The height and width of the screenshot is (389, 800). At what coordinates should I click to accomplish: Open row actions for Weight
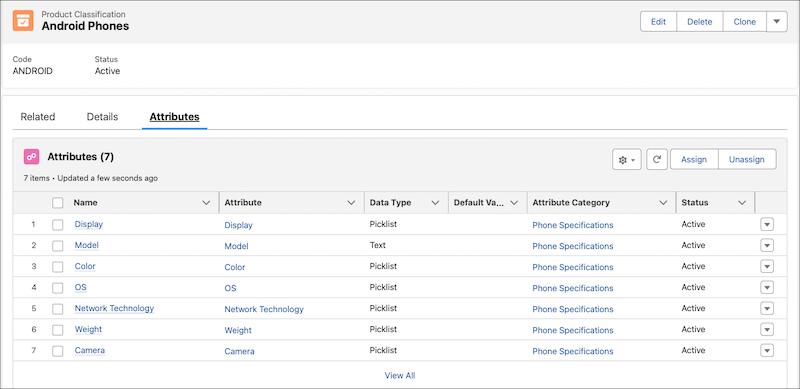click(767, 330)
